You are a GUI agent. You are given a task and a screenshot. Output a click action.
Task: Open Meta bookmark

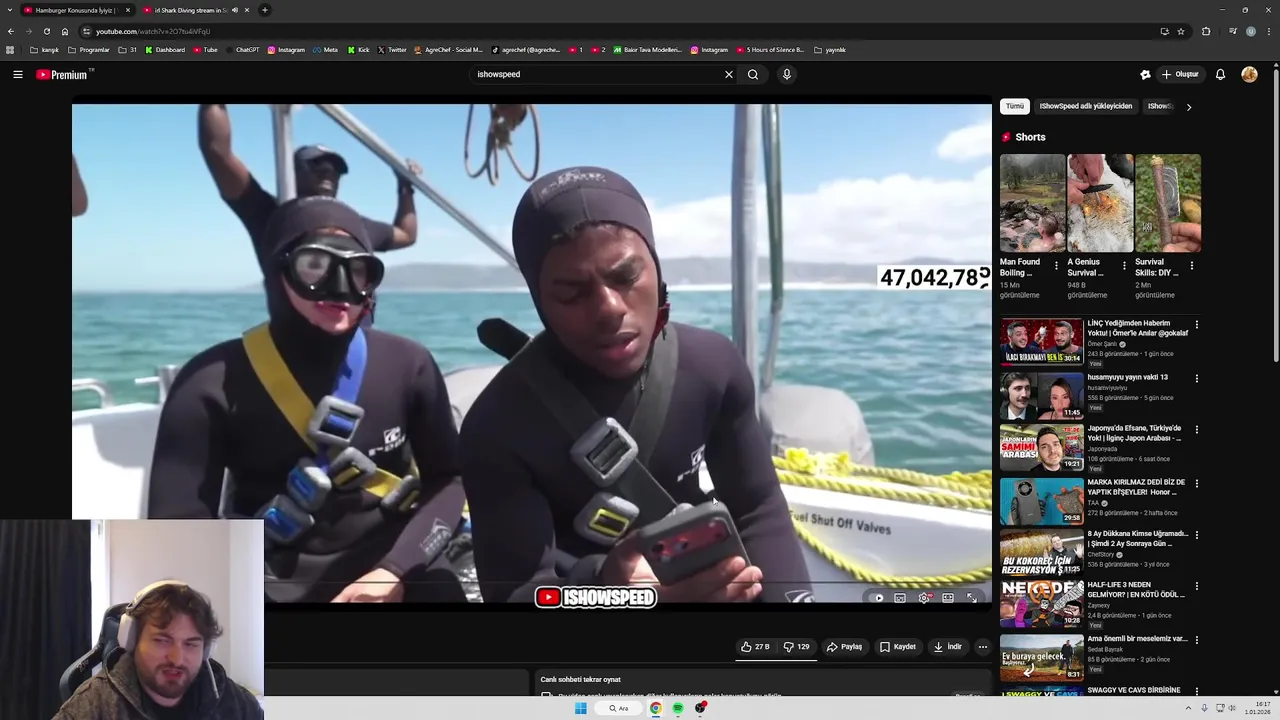(x=326, y=50)
